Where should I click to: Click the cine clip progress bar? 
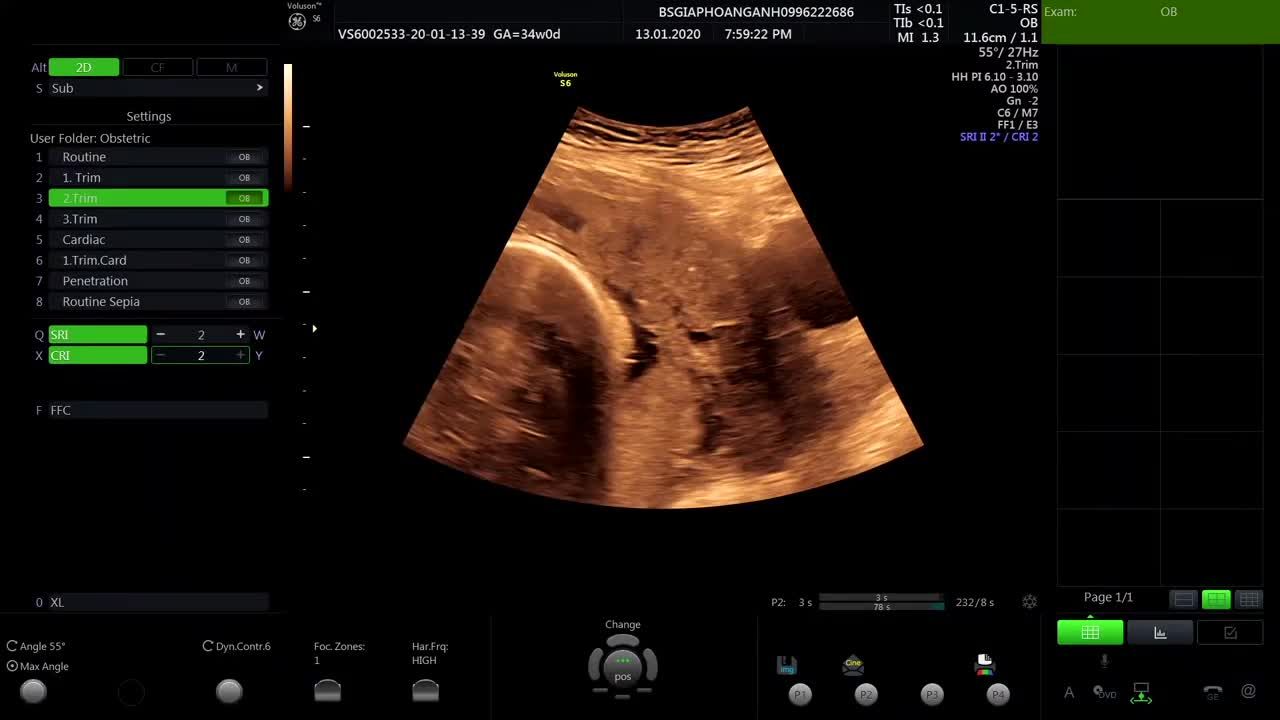click(x=880, y=602)
